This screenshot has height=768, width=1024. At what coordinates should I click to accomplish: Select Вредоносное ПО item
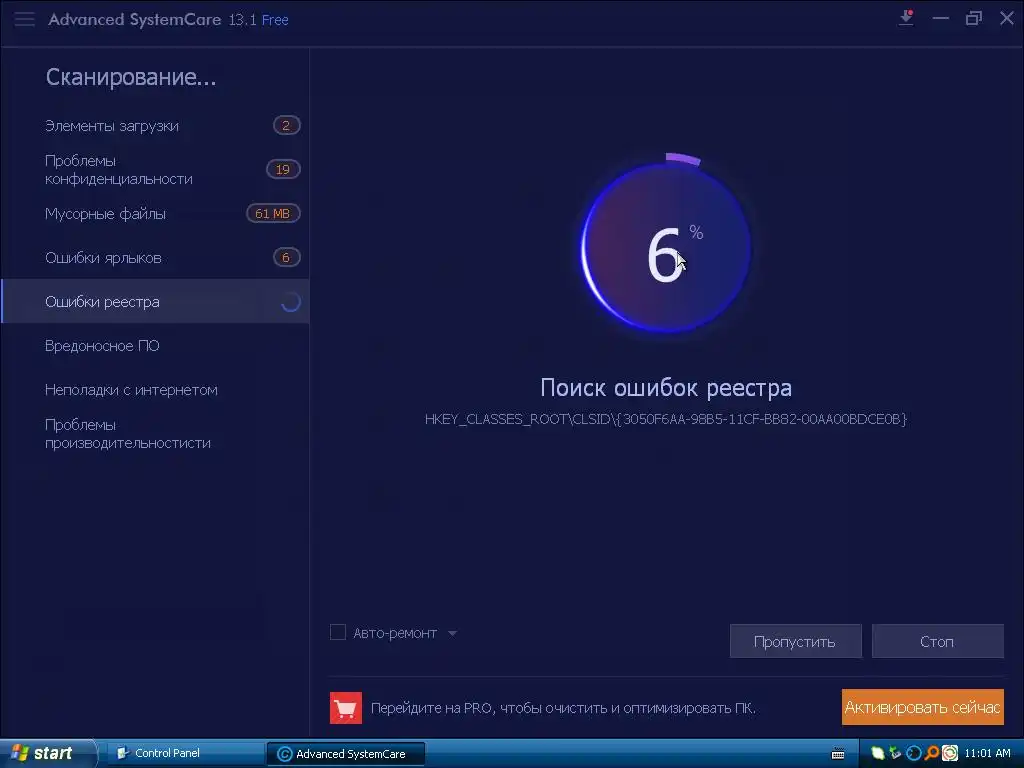coord(155,345)
